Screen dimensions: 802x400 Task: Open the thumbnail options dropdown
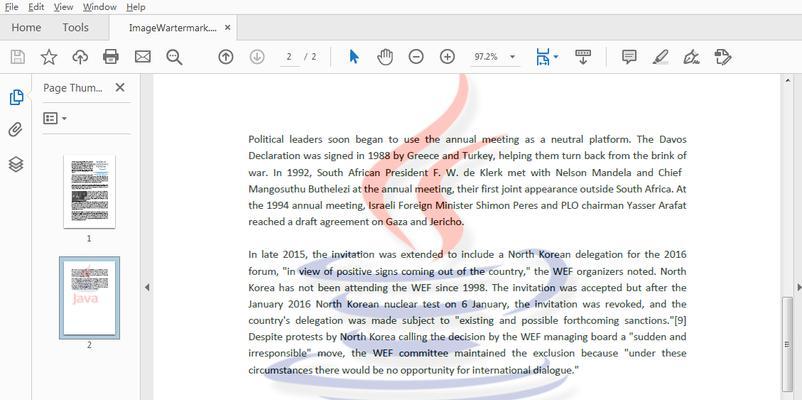pos(55,119)
